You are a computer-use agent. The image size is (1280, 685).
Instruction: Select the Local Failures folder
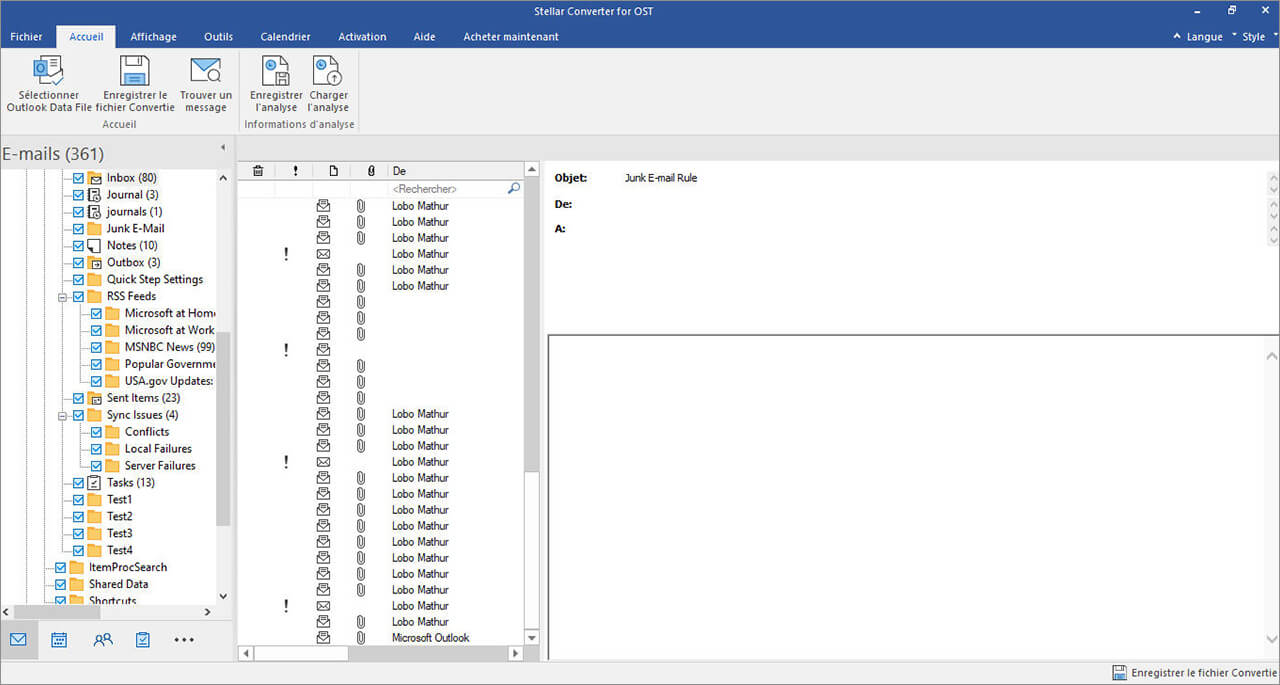pyautogui.click(x=158, y=449)
